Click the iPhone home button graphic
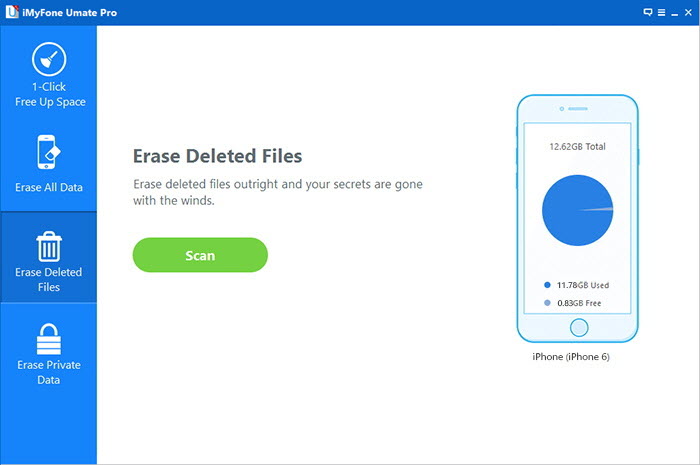This screenshot has height=465, width=700. (578, 327)
